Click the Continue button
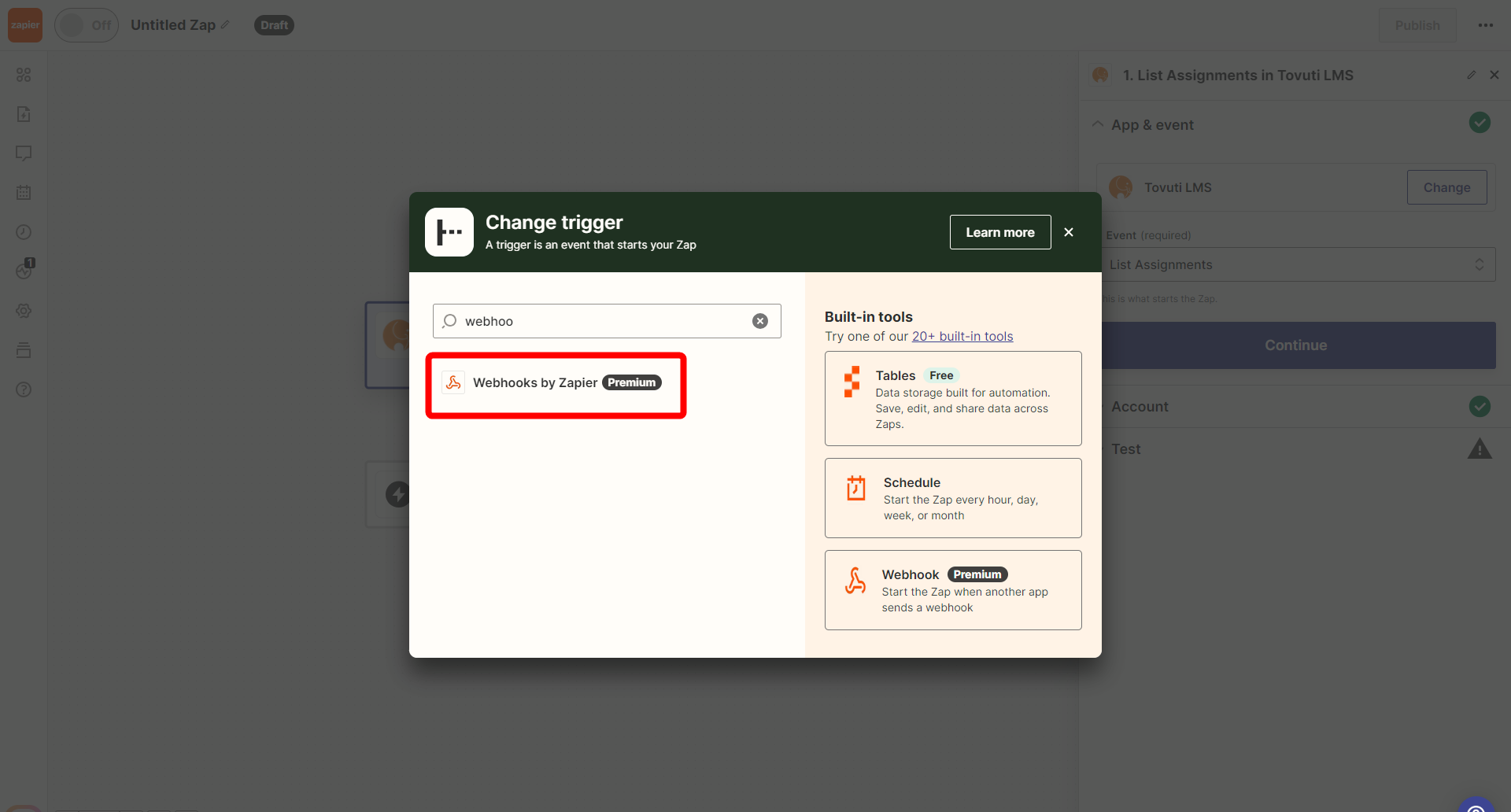Image resolution: width=1511 pixels, height=812 pixels. coord(1296,345)
